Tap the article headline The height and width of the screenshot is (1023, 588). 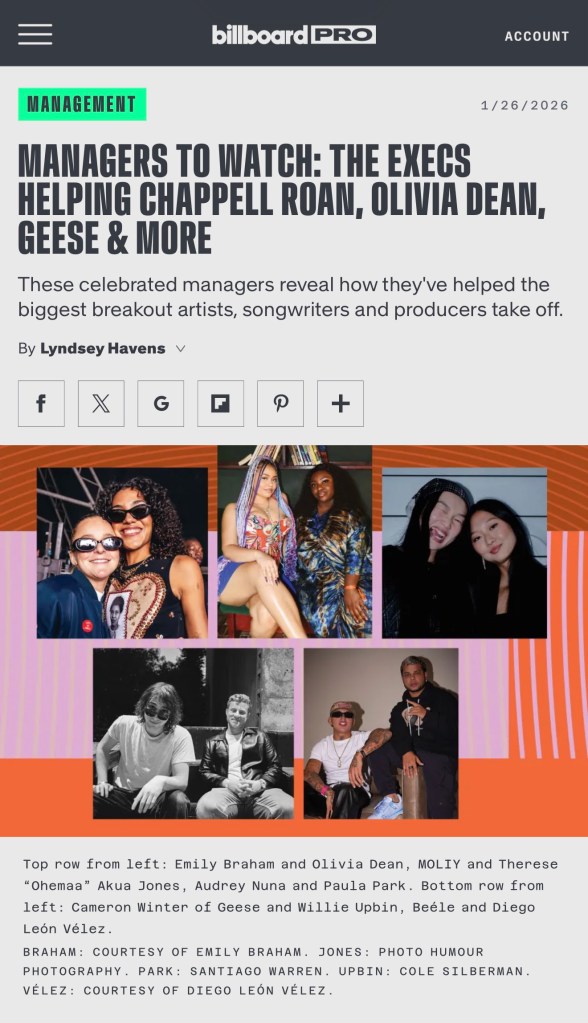tap(282, 199)
